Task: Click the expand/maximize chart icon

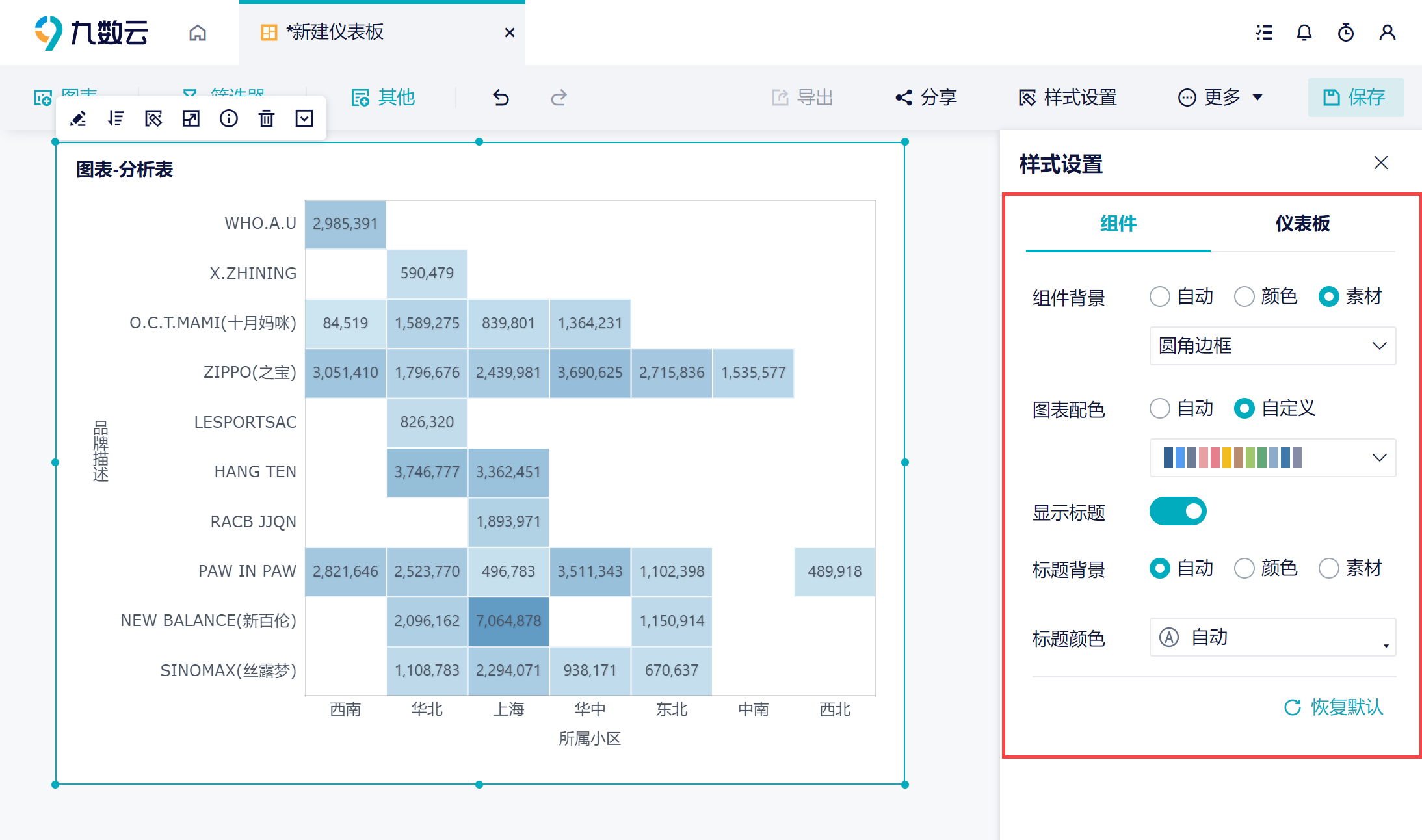Action: tap(191, 118)
